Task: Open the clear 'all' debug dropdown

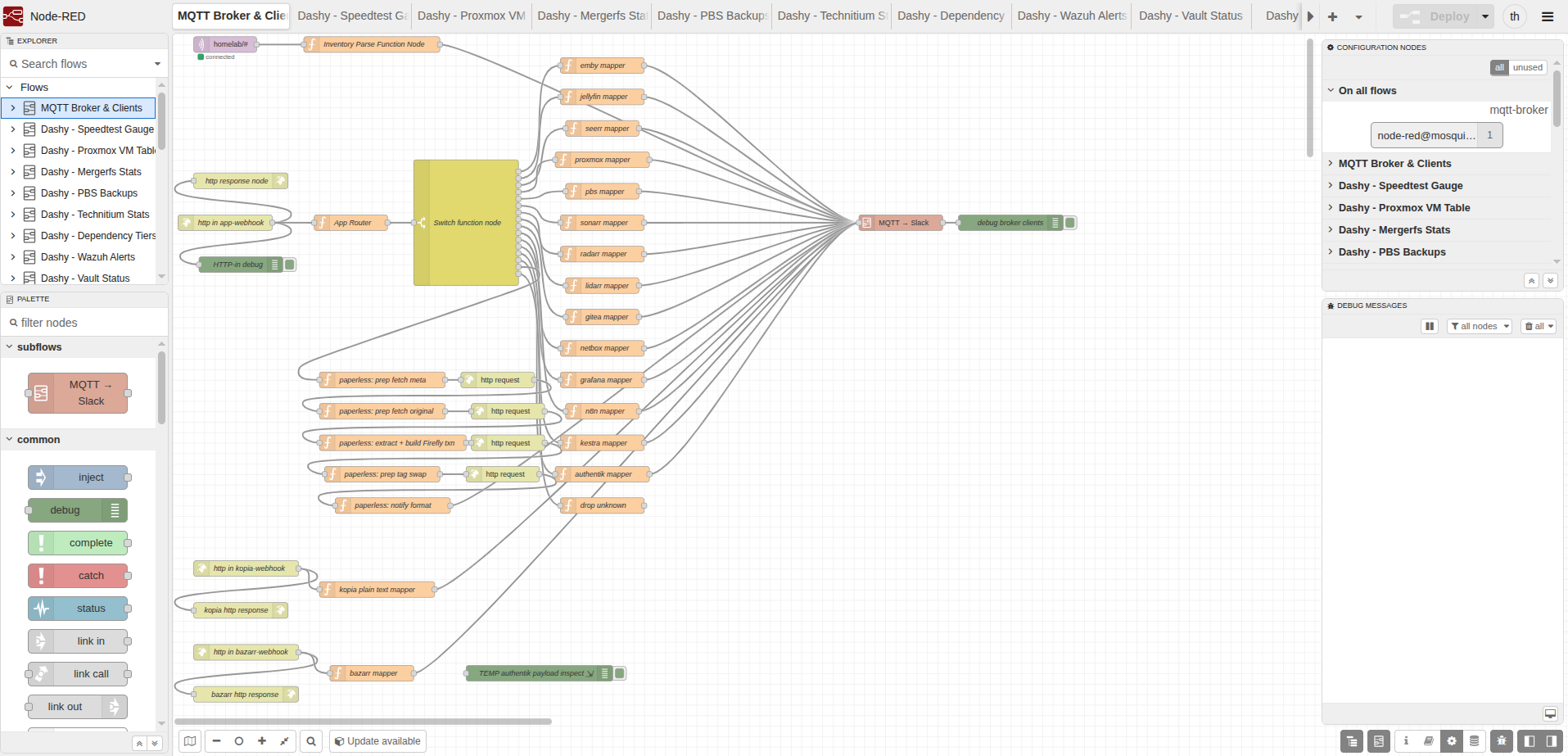Action: pos(1539,326)
